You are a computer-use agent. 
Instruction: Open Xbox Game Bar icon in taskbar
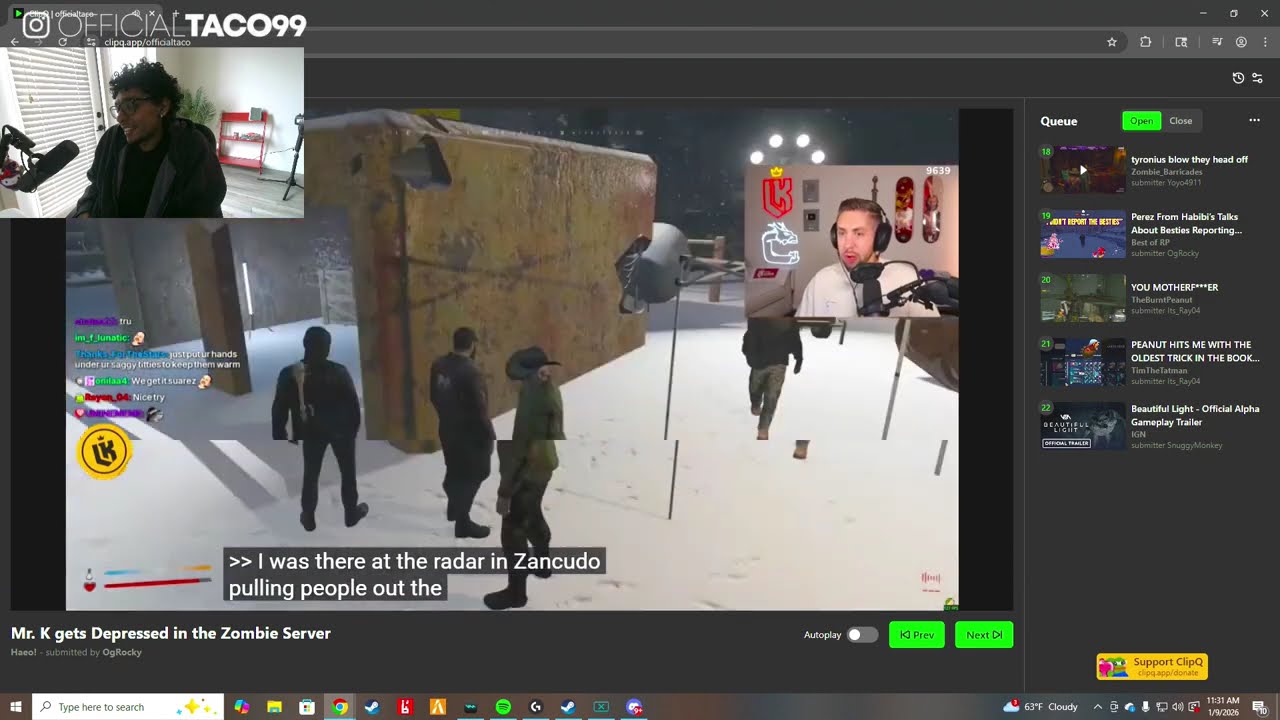[601, 707]
